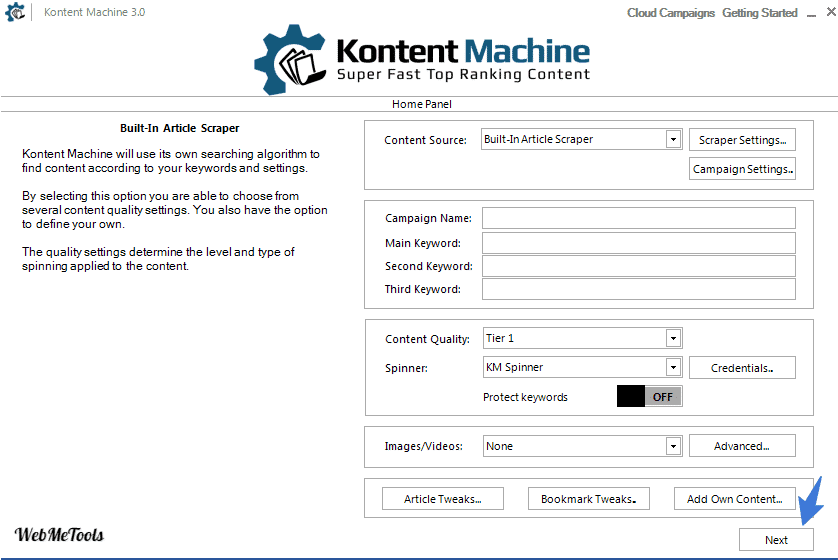Proceed with the Next button
Image resolution: width=838 pixels, height=560 pixels.
[x=776, y=540]
